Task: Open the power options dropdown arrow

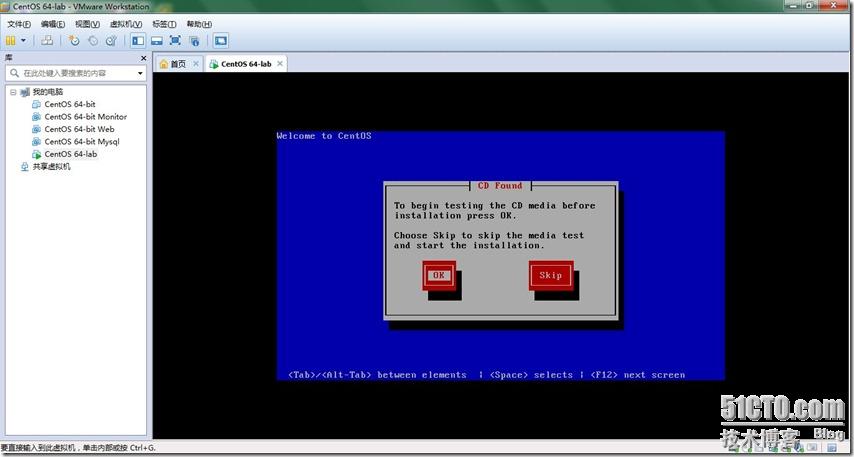Action: coord(23,40)
